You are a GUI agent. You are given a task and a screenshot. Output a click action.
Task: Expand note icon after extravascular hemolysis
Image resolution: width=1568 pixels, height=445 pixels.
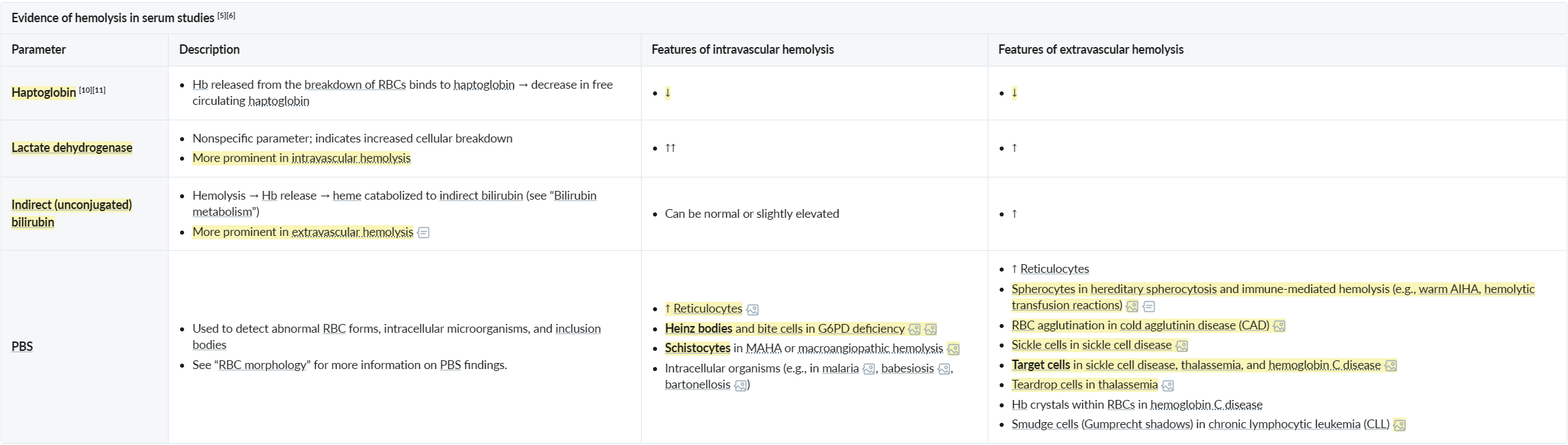423,233
